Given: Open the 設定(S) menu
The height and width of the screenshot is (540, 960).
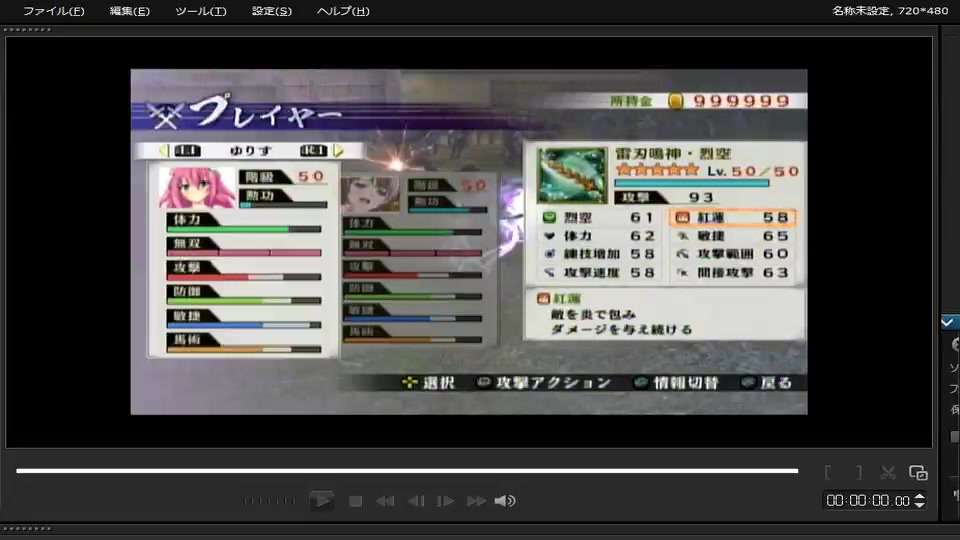Looking at the screenshot, I should (x=272, y=11).
